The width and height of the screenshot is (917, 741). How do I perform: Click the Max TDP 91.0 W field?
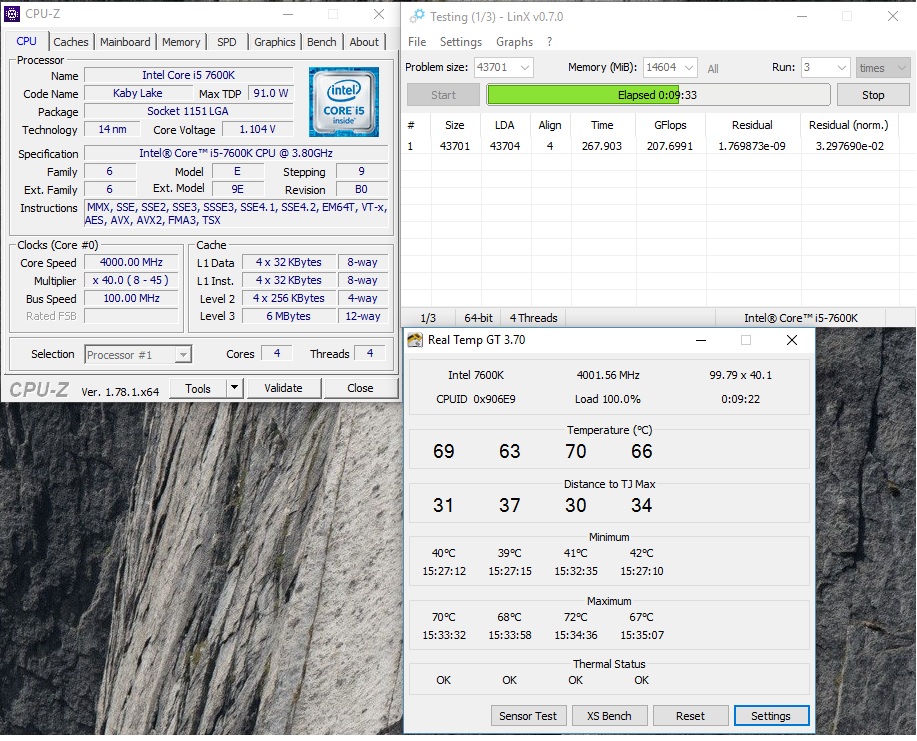tap(271, 93)
